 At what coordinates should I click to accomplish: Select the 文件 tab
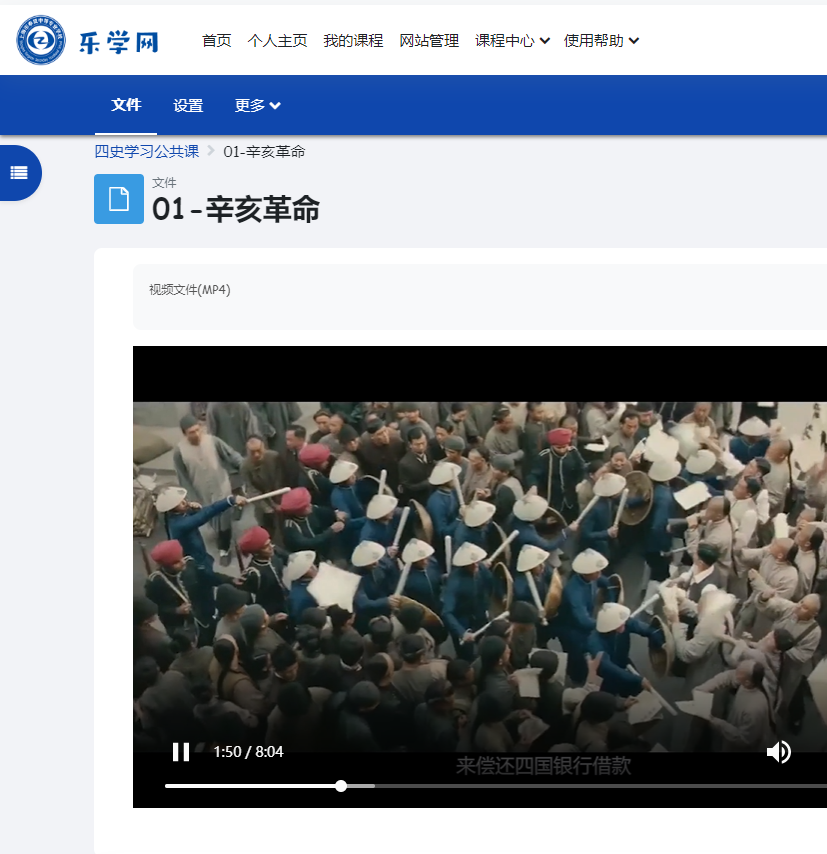[x=126, y=105]
